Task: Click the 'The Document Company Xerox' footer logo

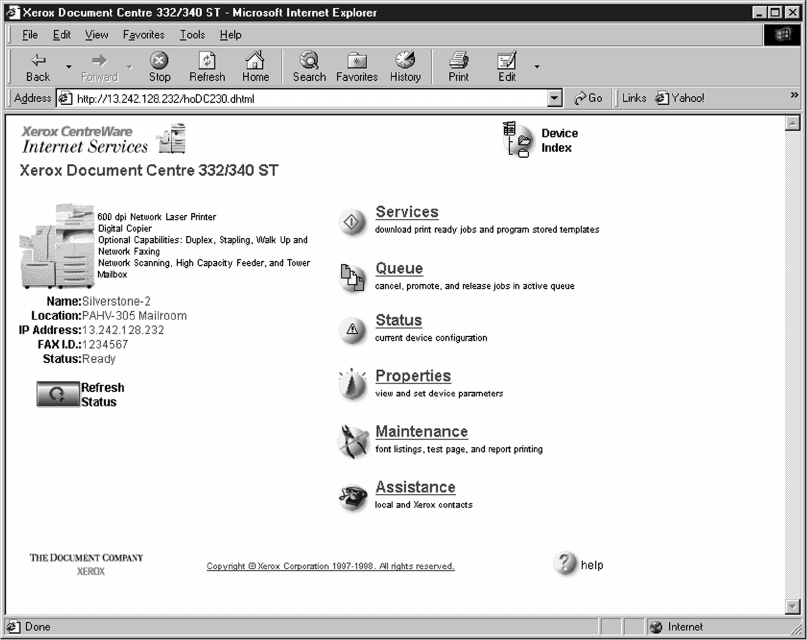Action: click(x=86, y=564)
